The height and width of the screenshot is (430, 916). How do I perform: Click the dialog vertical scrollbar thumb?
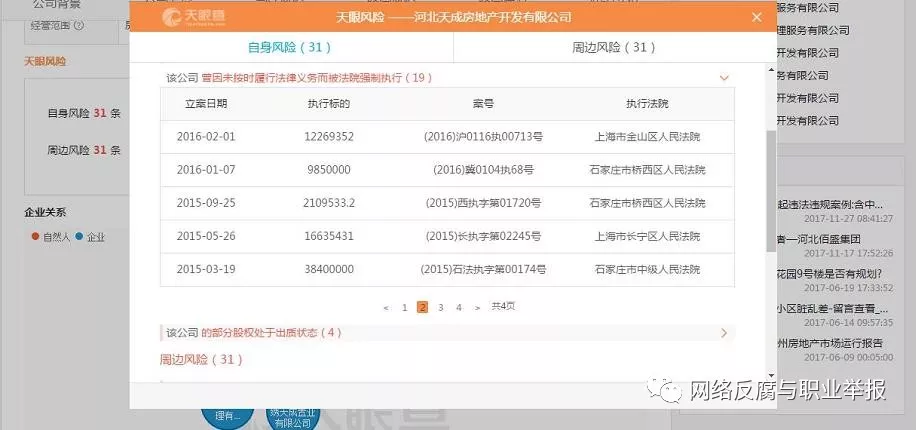(x=771, y=191)
